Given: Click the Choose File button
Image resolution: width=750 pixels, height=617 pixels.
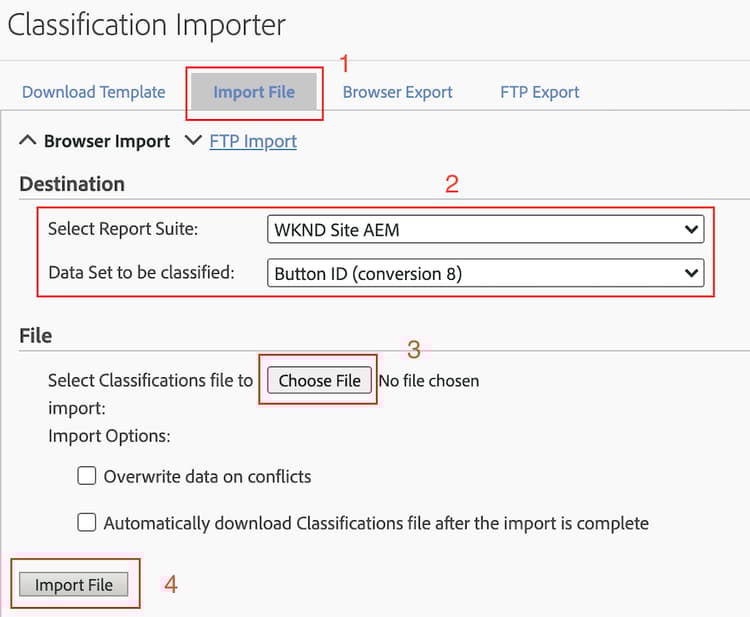Looking at the screenshot, I should tap(319, 380).
